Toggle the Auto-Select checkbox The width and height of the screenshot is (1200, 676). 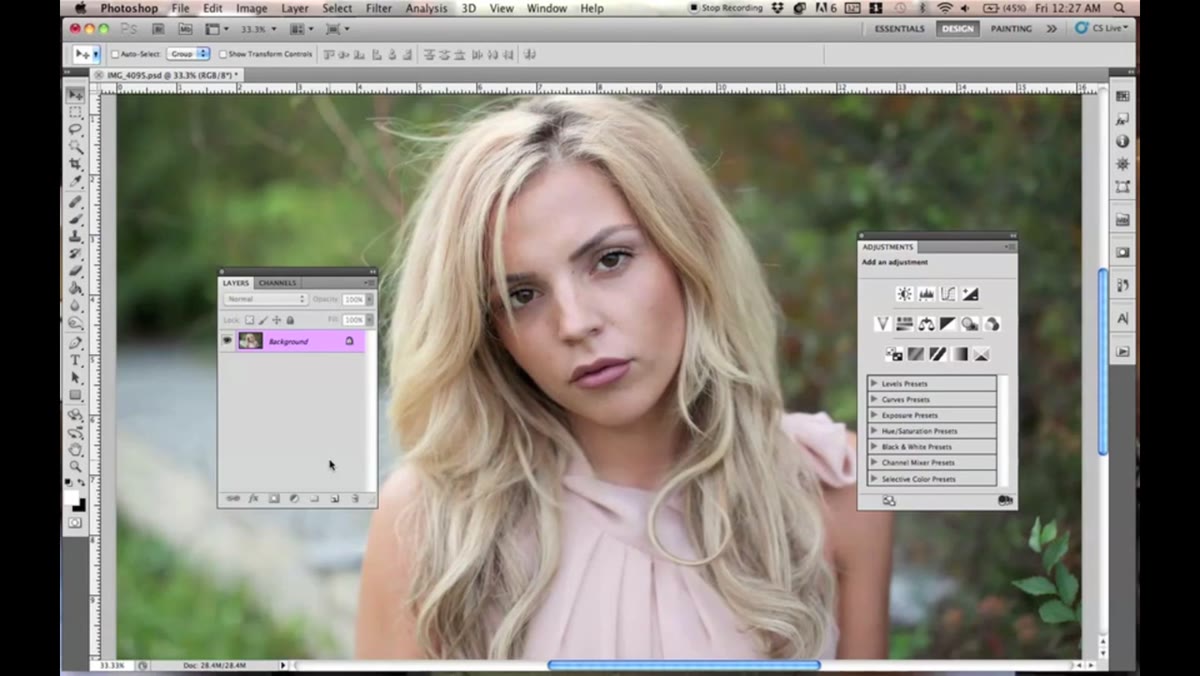tap(115, 54)
